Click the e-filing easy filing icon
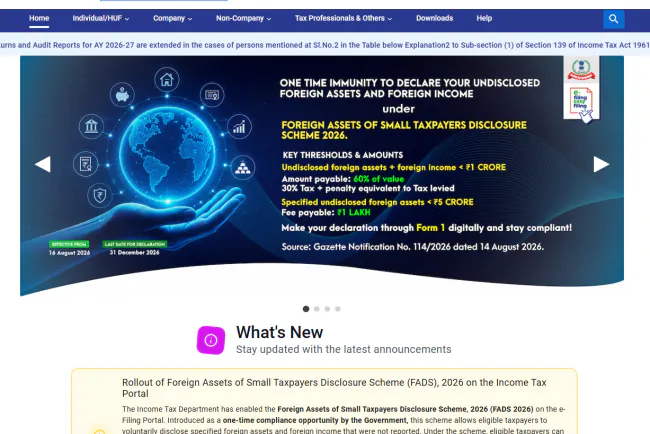 pyautogui.click(x=581, y=103)
